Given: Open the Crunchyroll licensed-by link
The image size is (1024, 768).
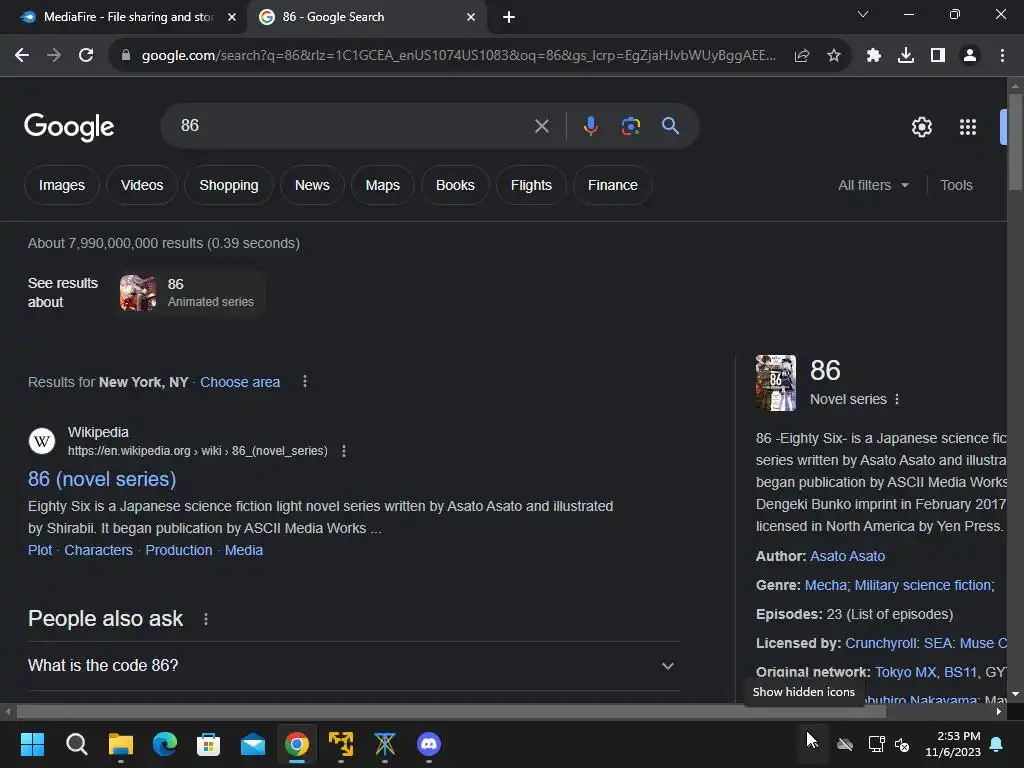Looking at the screenshot, I should coord(882,643).
